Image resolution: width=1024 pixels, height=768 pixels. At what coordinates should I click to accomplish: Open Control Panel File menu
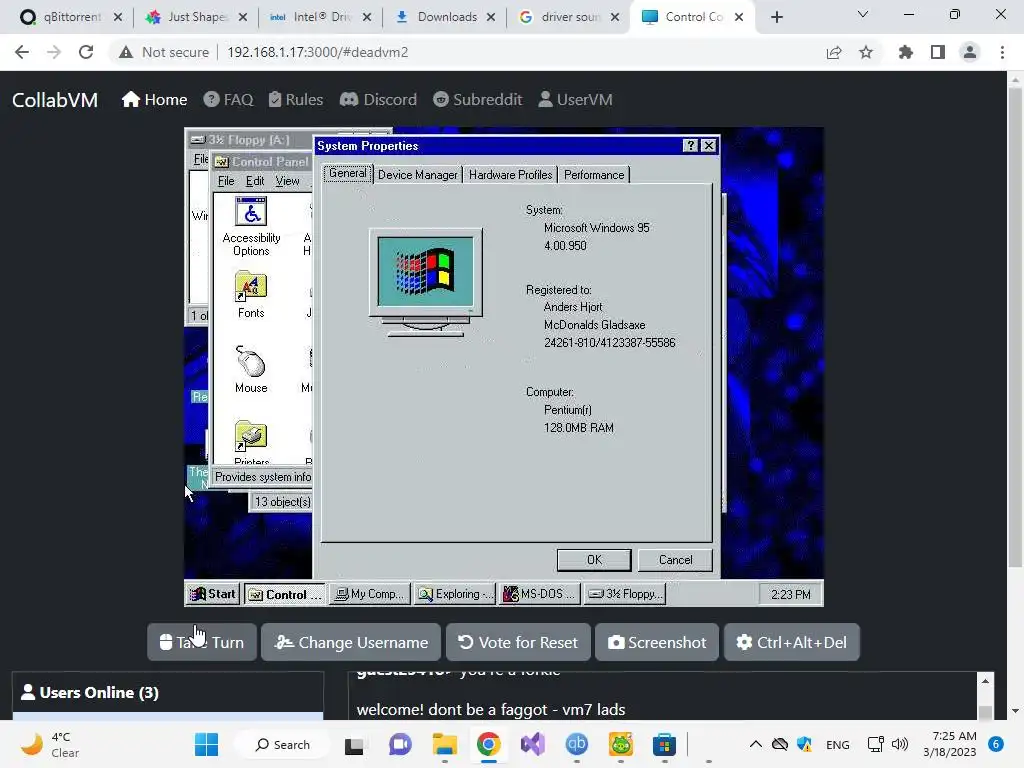tap(226, 181)
